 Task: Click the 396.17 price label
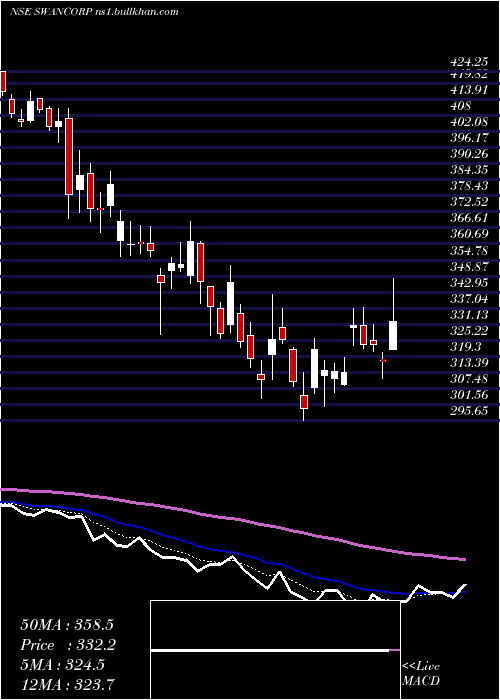click(468, 138)
